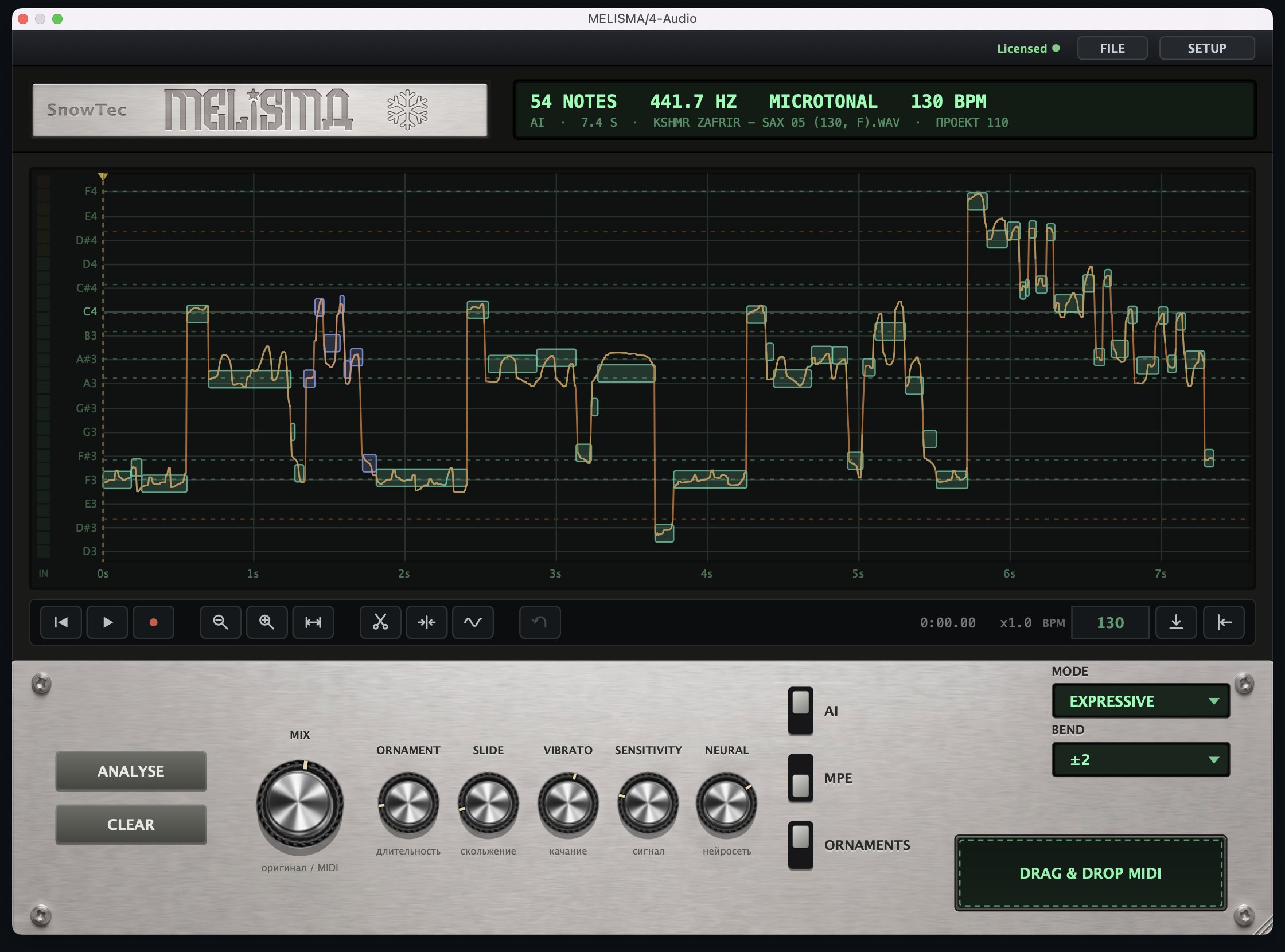Click the KSHMR ZAFRIR file name text
The height and width of the screenshot is (952, 1285).
click(776, 122)
